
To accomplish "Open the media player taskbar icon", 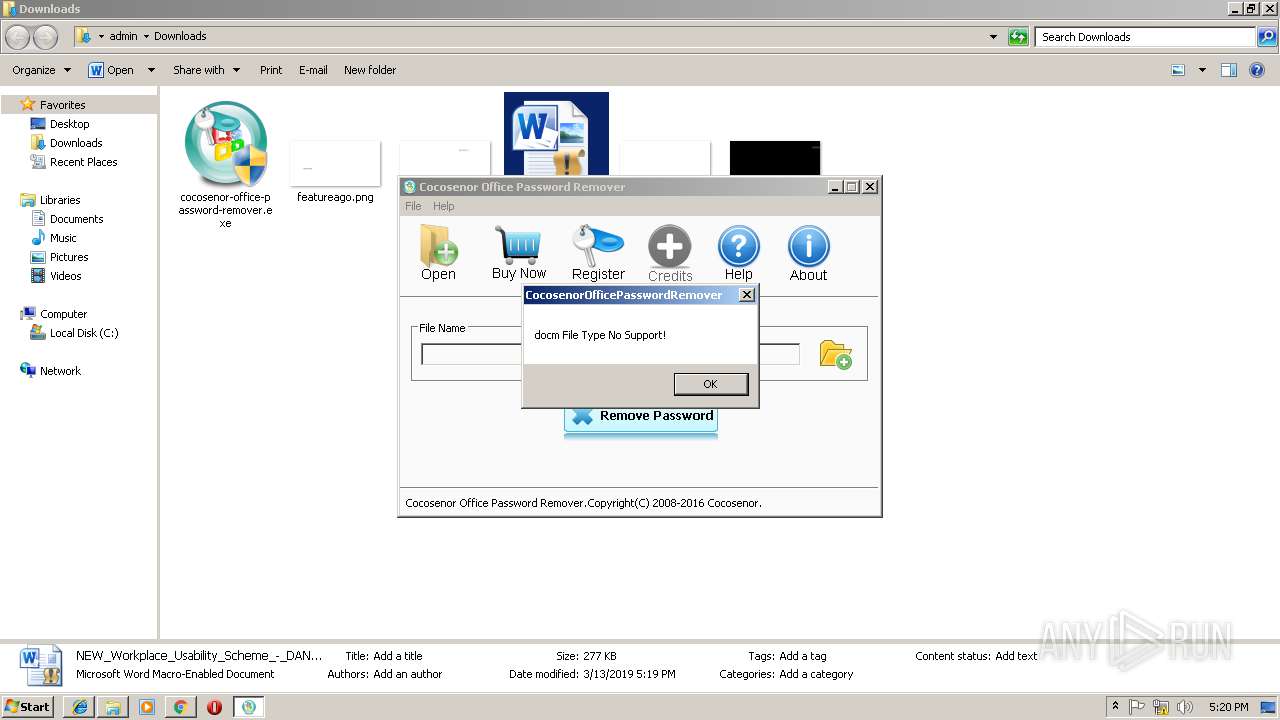I will point(147,707).
